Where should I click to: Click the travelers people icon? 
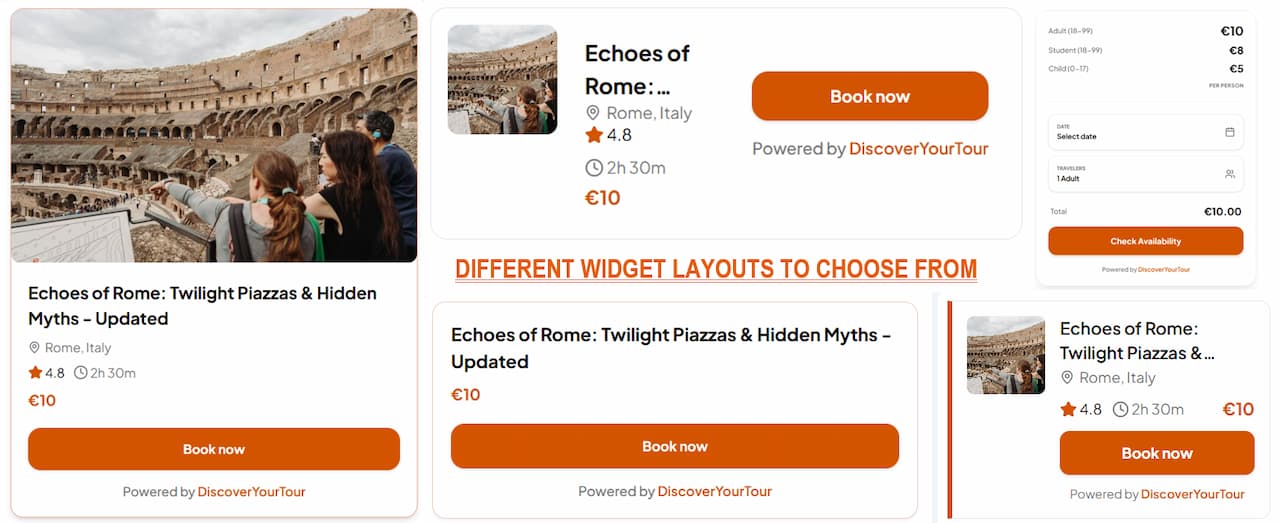[1229, 174]
